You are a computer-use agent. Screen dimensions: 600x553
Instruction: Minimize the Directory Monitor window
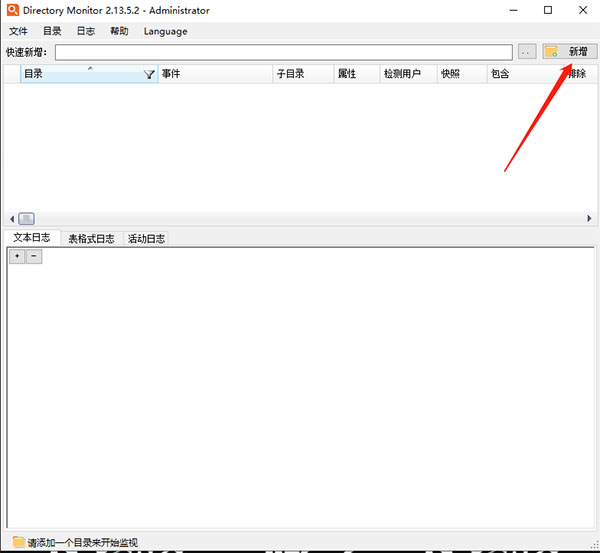(x=514, y=10)
